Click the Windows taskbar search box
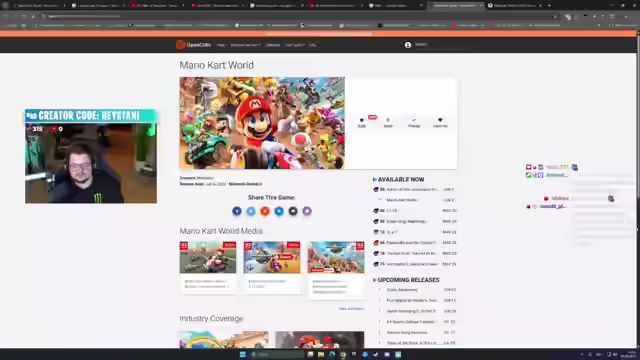Screen dimensions: 640x360 [277, 354]
